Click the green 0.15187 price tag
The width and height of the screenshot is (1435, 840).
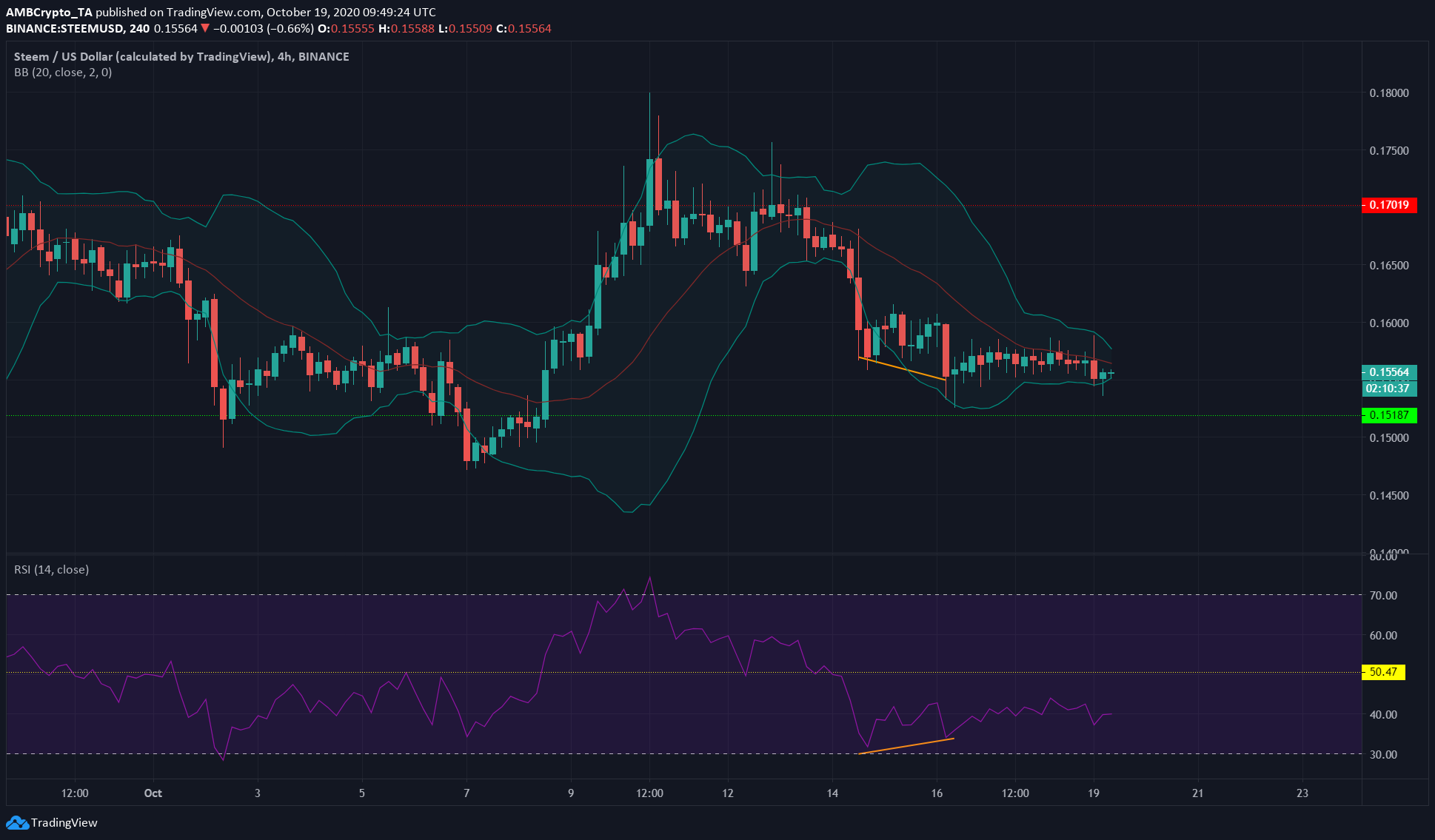(1389, 416)
